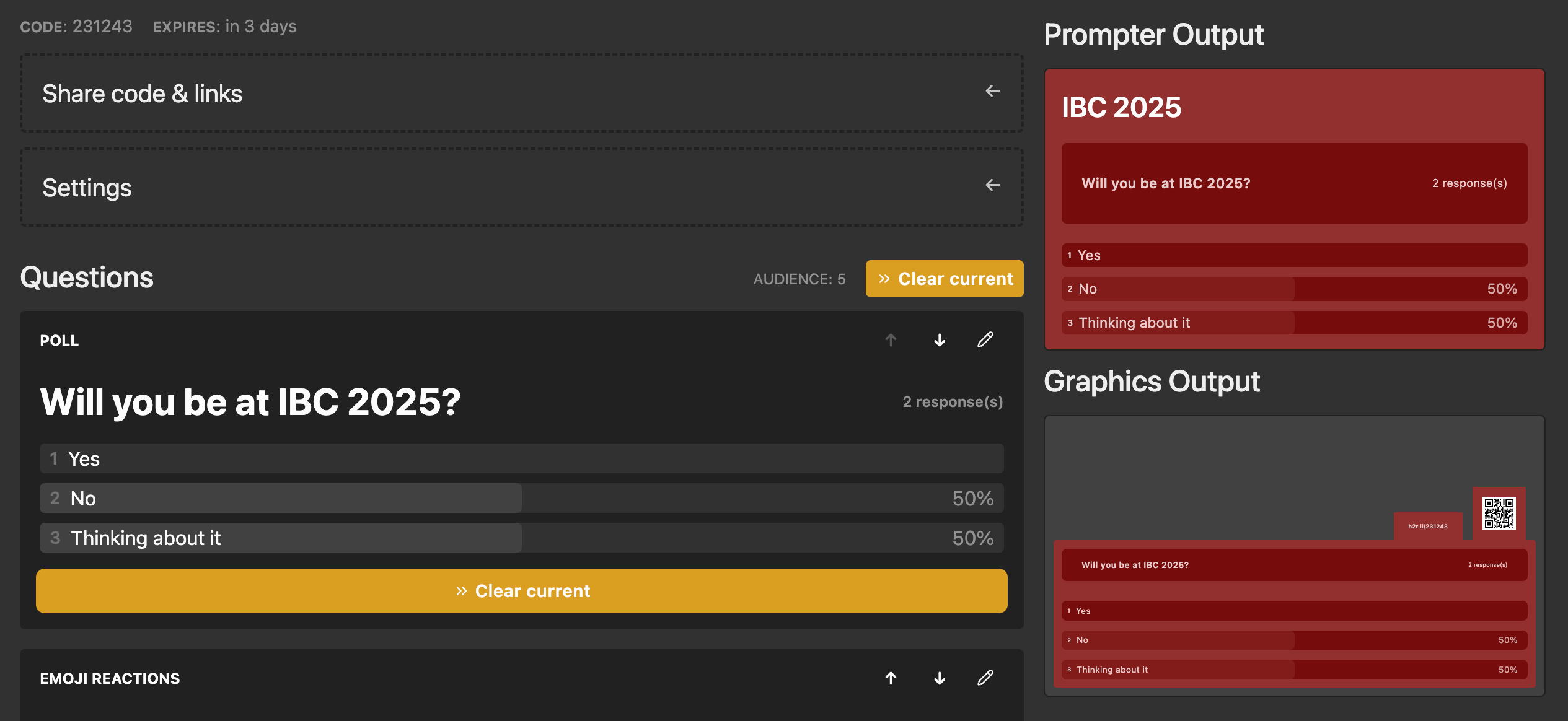This screenshot has height=721, width=1568.
Task: Click the EMOJI REACTIONS heading
Action: 110,679
